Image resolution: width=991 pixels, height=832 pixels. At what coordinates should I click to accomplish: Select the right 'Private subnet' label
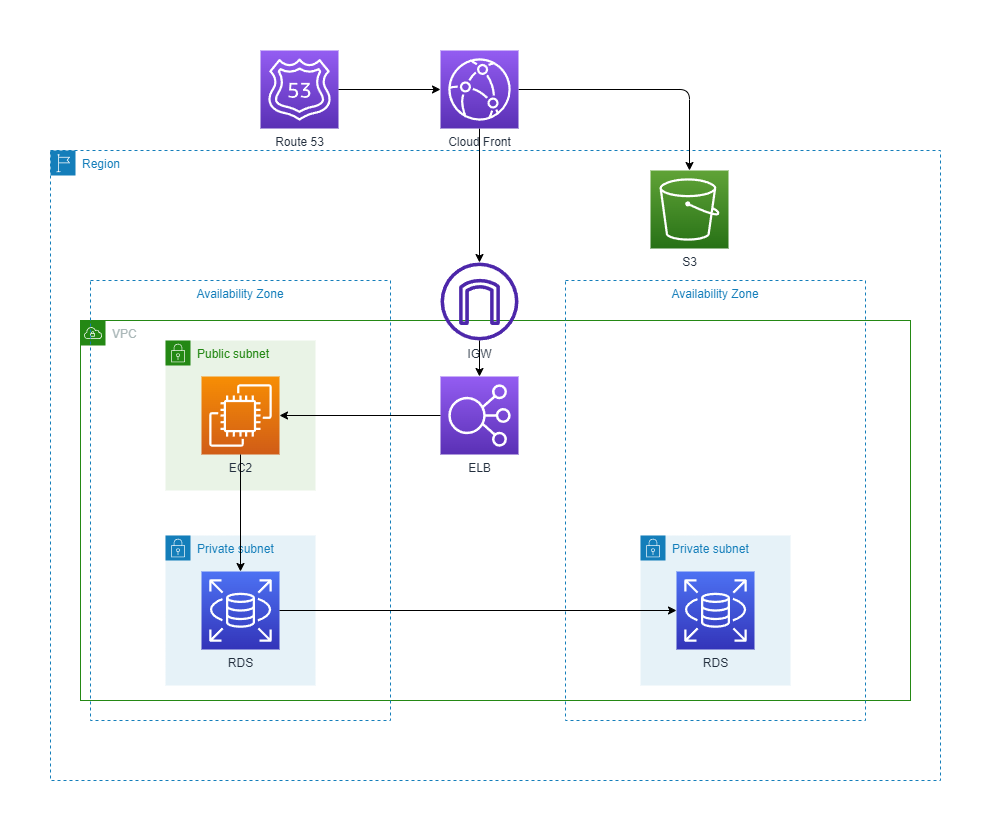pyautogui.click(x=710, y=549)
